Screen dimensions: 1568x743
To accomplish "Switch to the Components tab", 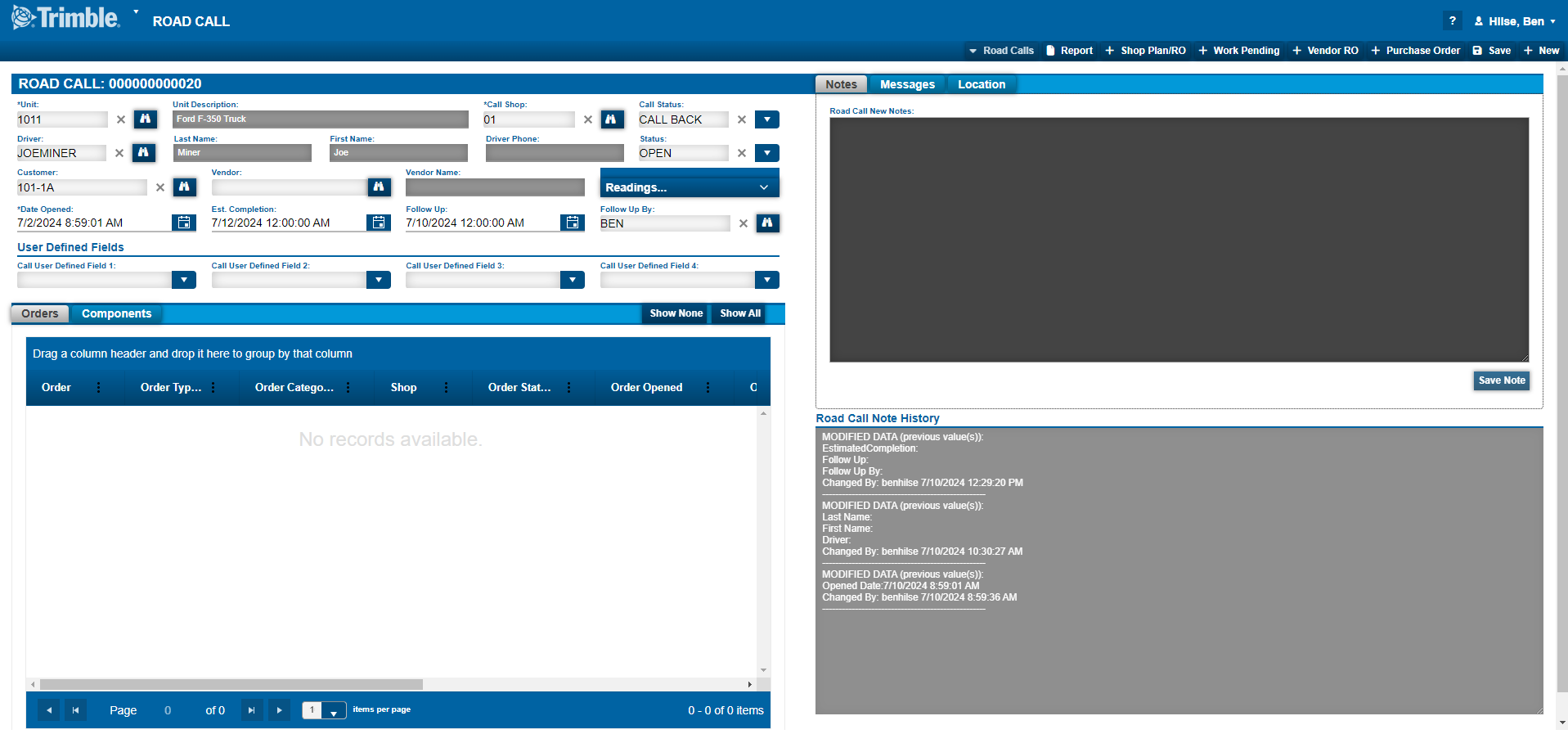I will 116,313.
